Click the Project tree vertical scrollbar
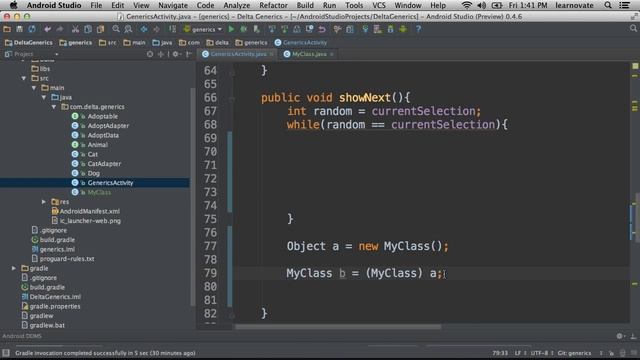Viewport: 640px width, 360px height. click(193, 196)
